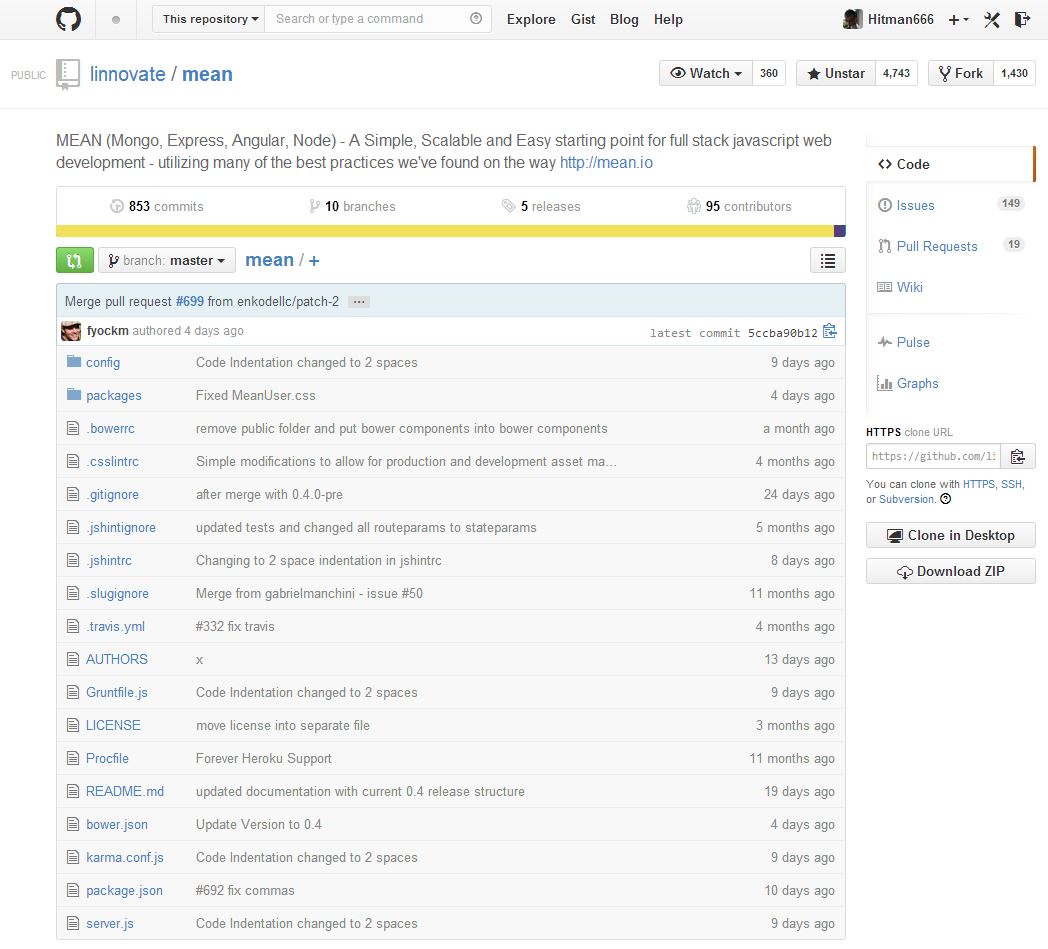The image size is (1048, 949).
Task: Fork the mean repository
Action: (x=960, y=74)
